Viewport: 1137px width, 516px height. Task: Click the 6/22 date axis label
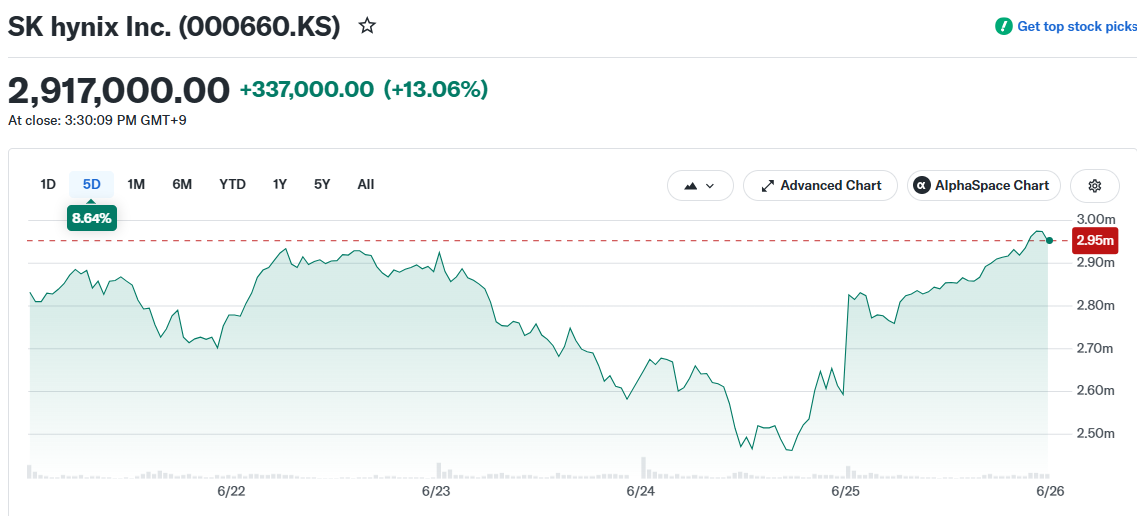(x=231, y=491)
